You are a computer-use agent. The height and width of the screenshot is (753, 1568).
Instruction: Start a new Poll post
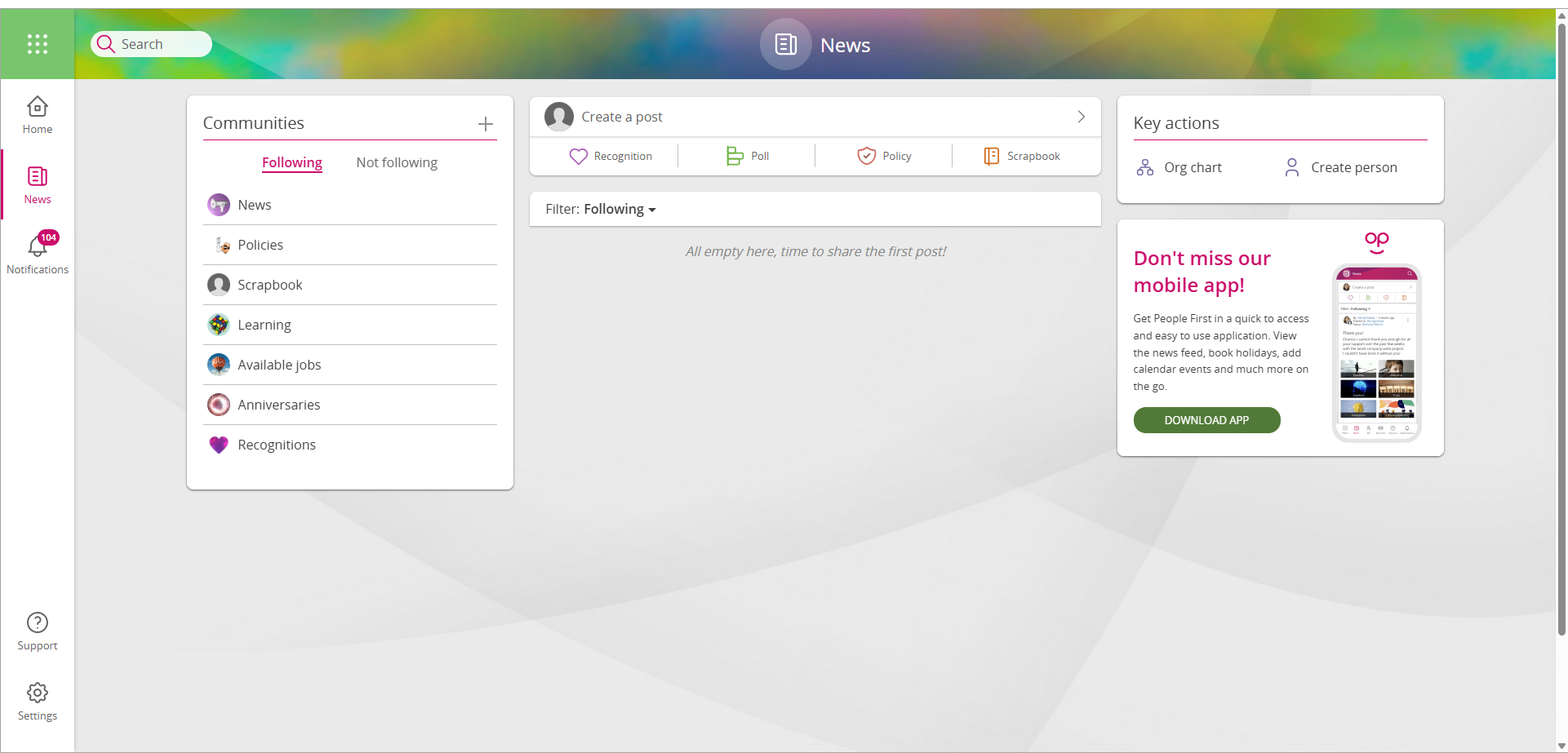click(748, 156)
